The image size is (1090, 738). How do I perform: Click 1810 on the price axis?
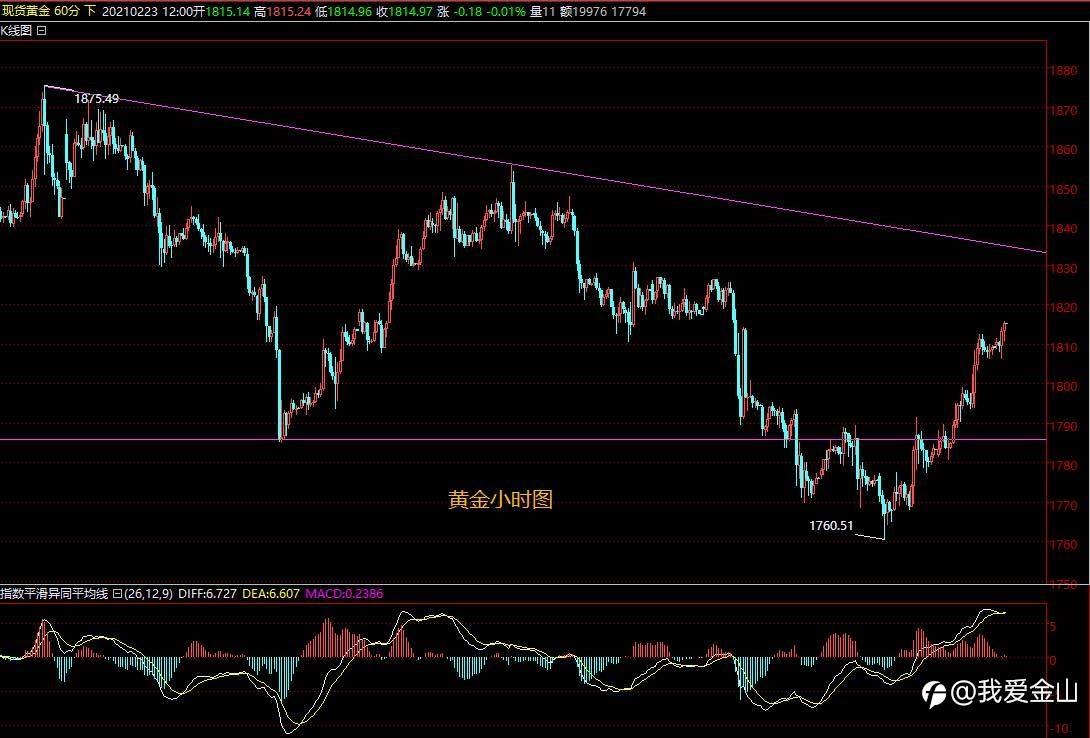click(1064, 347)
